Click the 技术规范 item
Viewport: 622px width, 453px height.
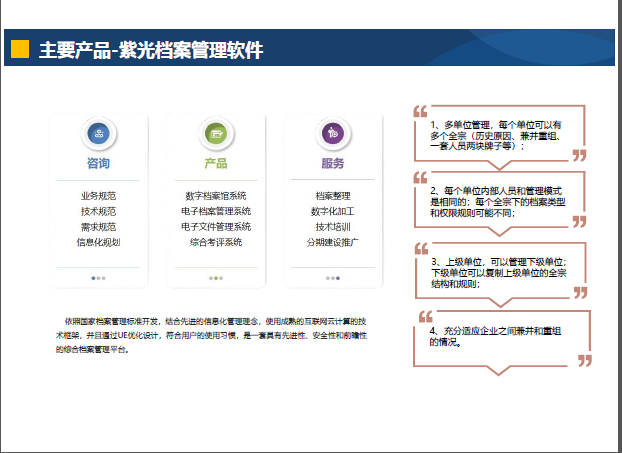coord(98,211)
